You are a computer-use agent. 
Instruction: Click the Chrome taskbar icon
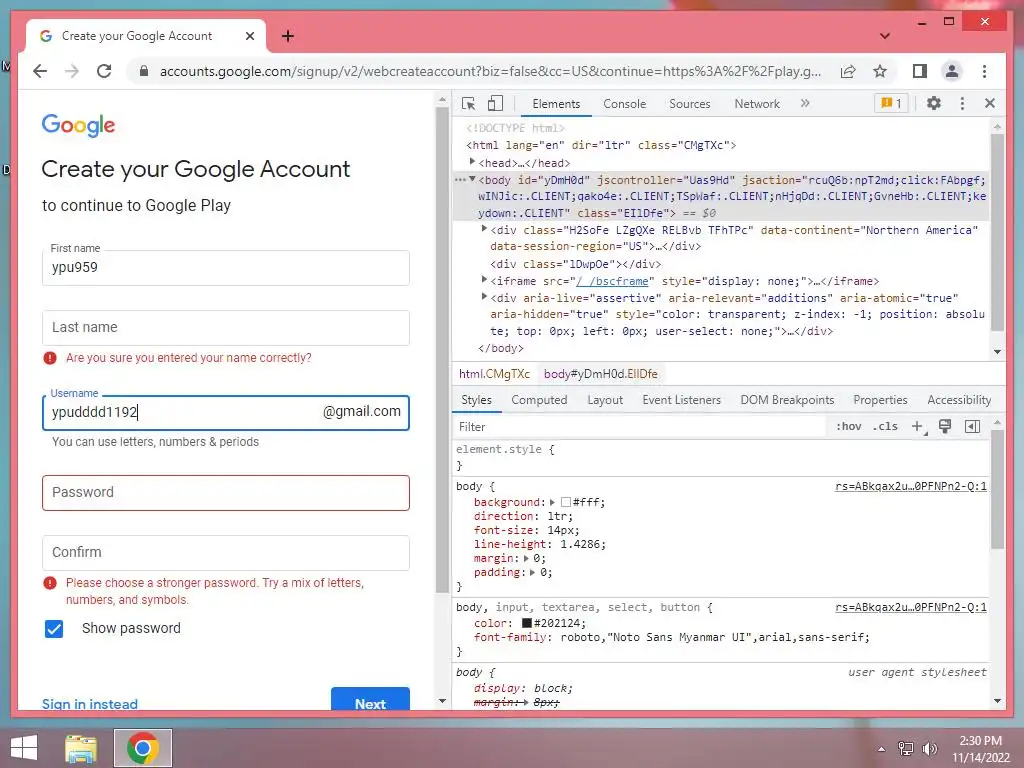click(143, 748)
